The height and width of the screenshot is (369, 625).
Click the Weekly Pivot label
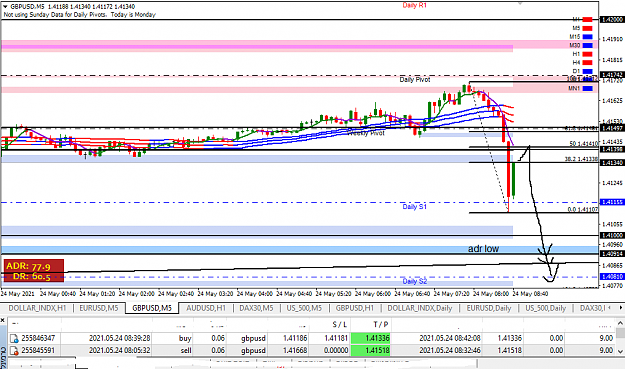coord(367,133)
